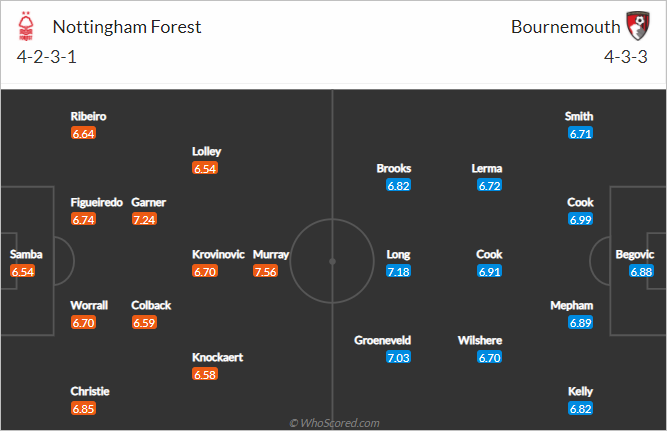Open Wilshere's player name
667x431 pixels.
480,340
